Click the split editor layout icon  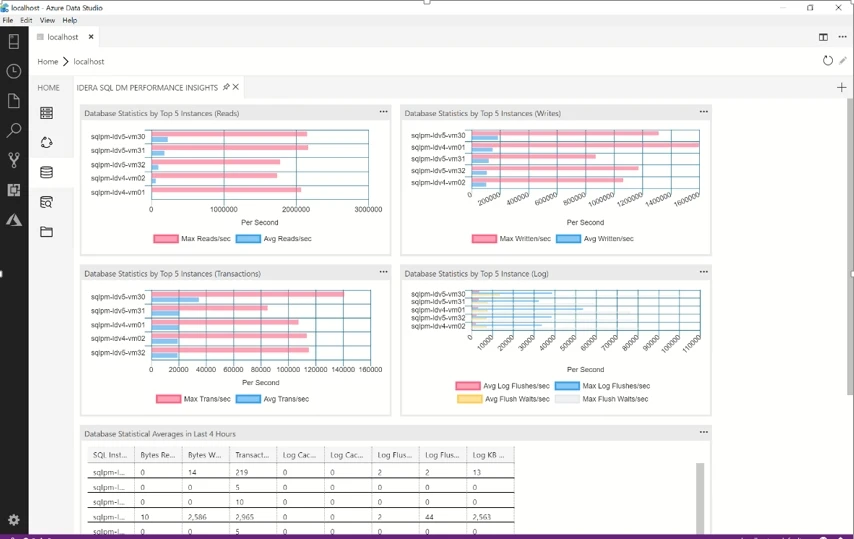(x=823, y=37)
